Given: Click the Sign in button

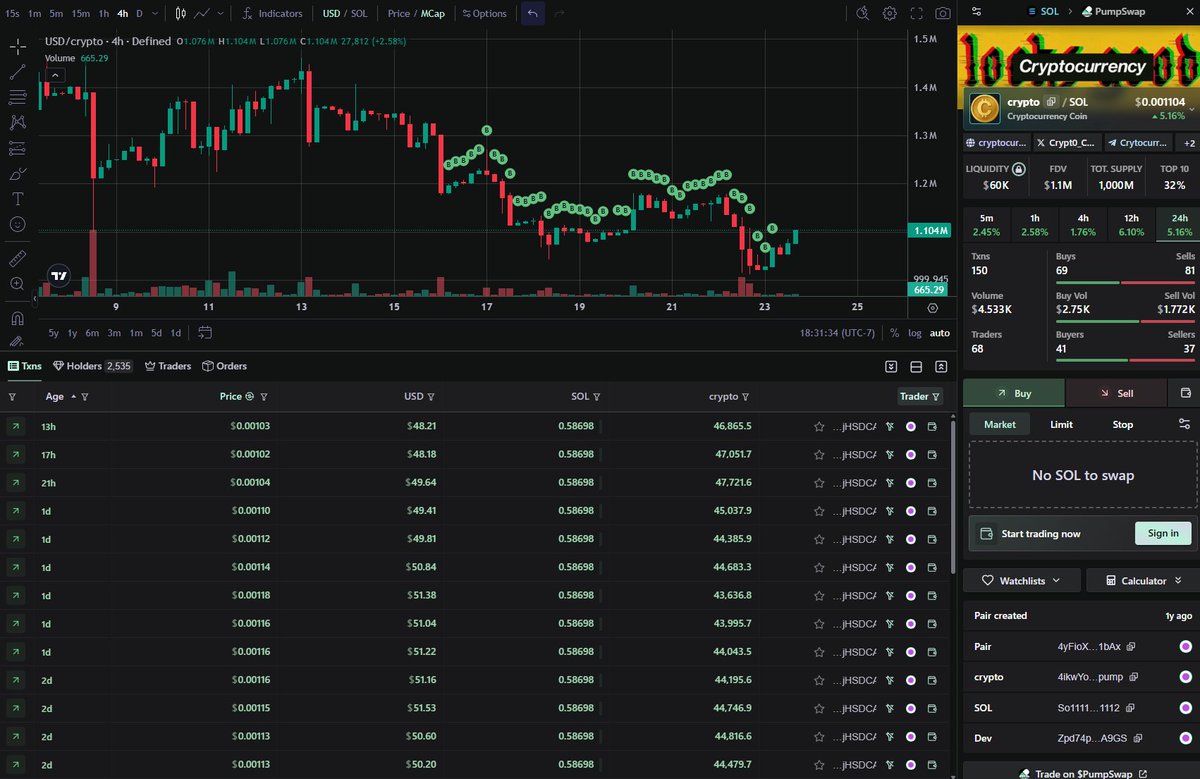Looking at the screenshot, I should (1163, 533).
